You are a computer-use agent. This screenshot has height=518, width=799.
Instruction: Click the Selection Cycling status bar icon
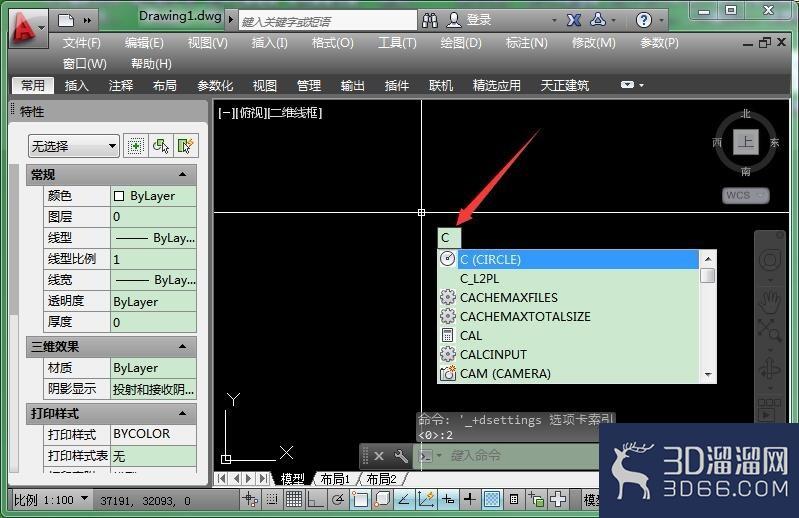(536, 499)
